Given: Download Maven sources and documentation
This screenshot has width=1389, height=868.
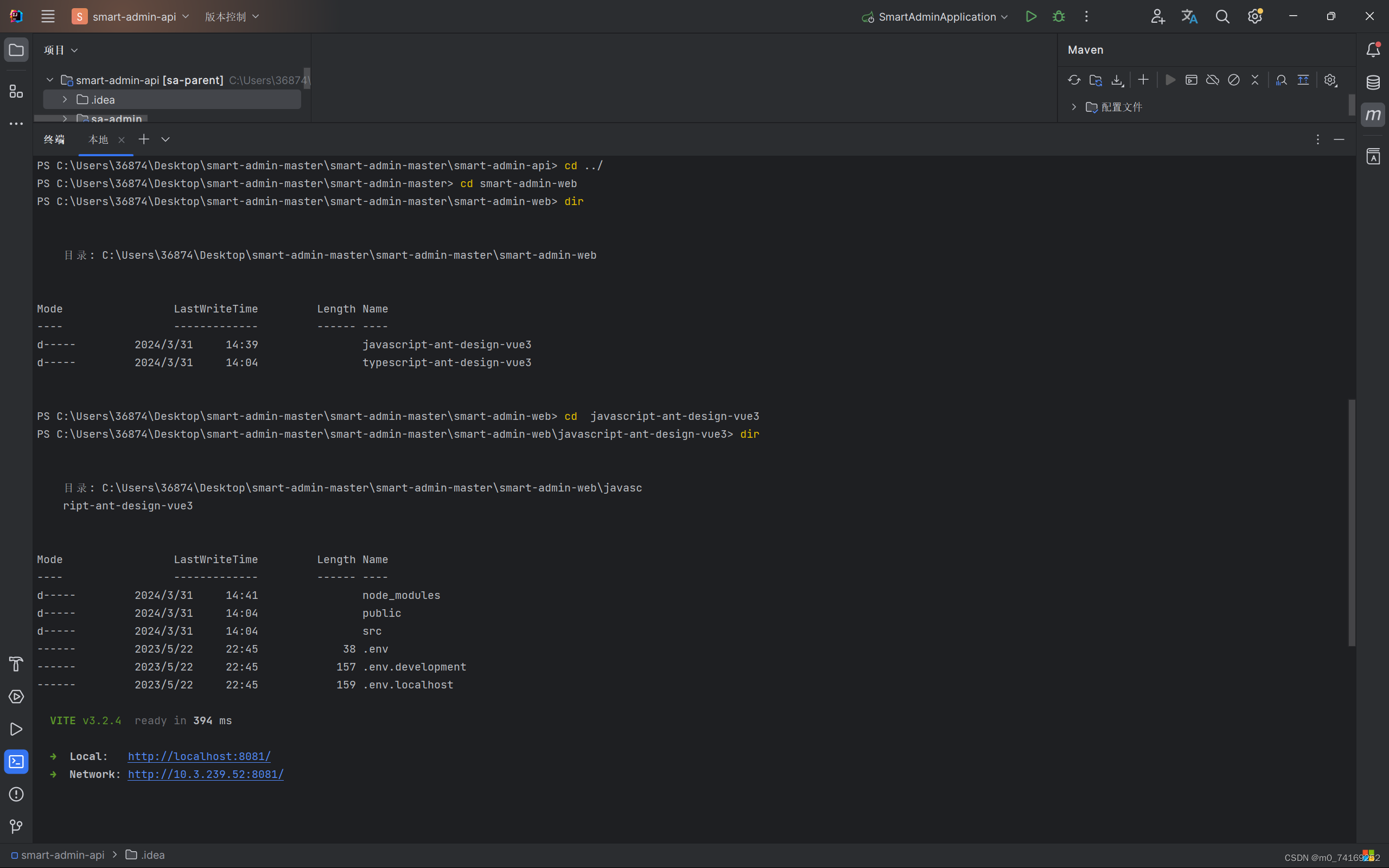Looking at the screenshot, I should [1117, 80].
